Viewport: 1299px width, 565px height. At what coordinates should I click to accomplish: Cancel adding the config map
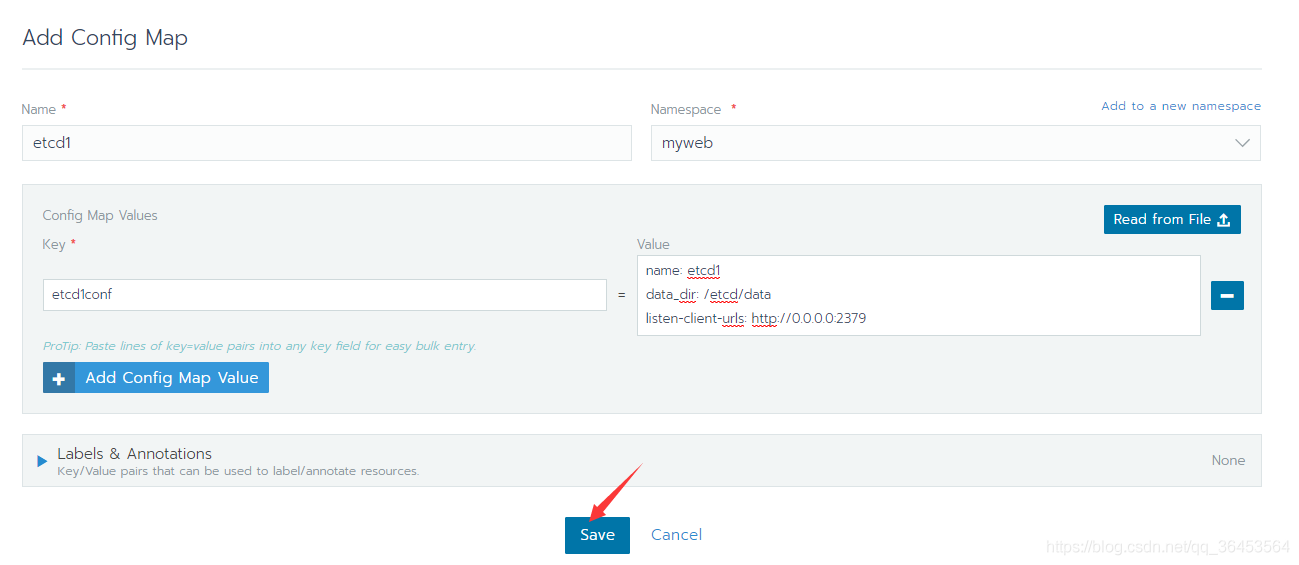[676, 535]
